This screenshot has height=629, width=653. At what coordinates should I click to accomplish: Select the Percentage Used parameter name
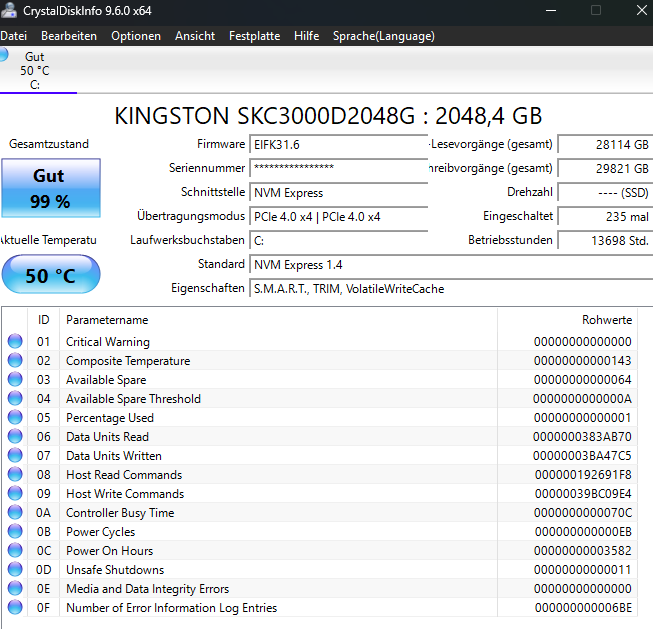coord(110,418)
